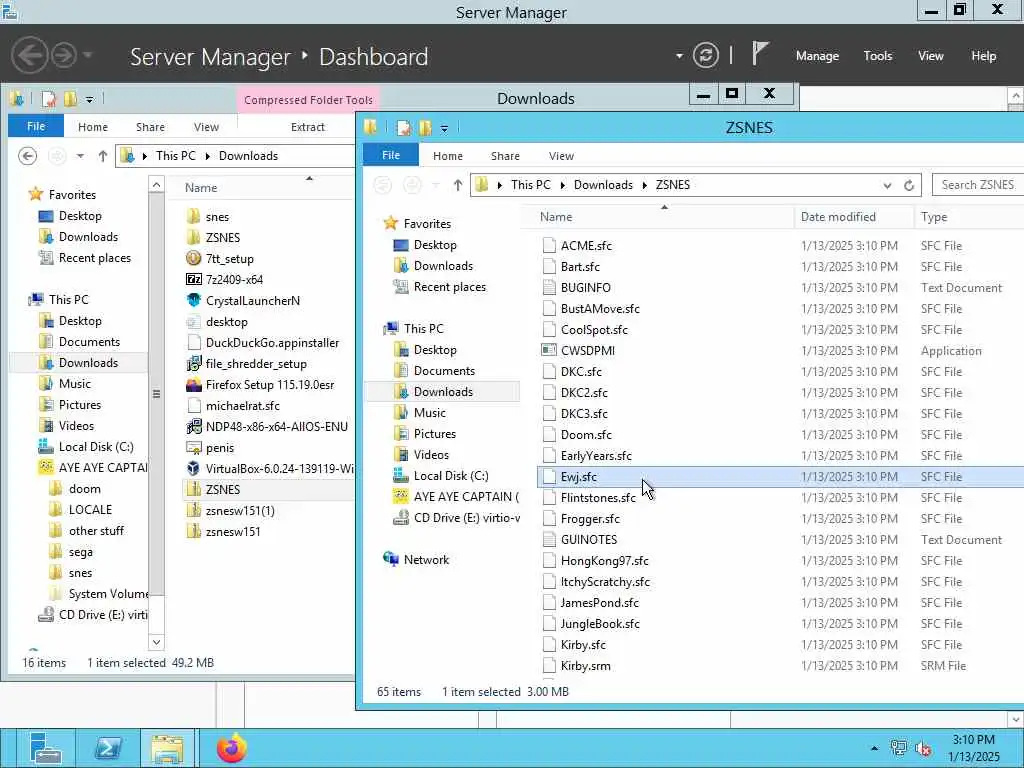Select Network in ZSNES navigation pane
Viewport: 1024px width, 768px height.
click(426, 560)
